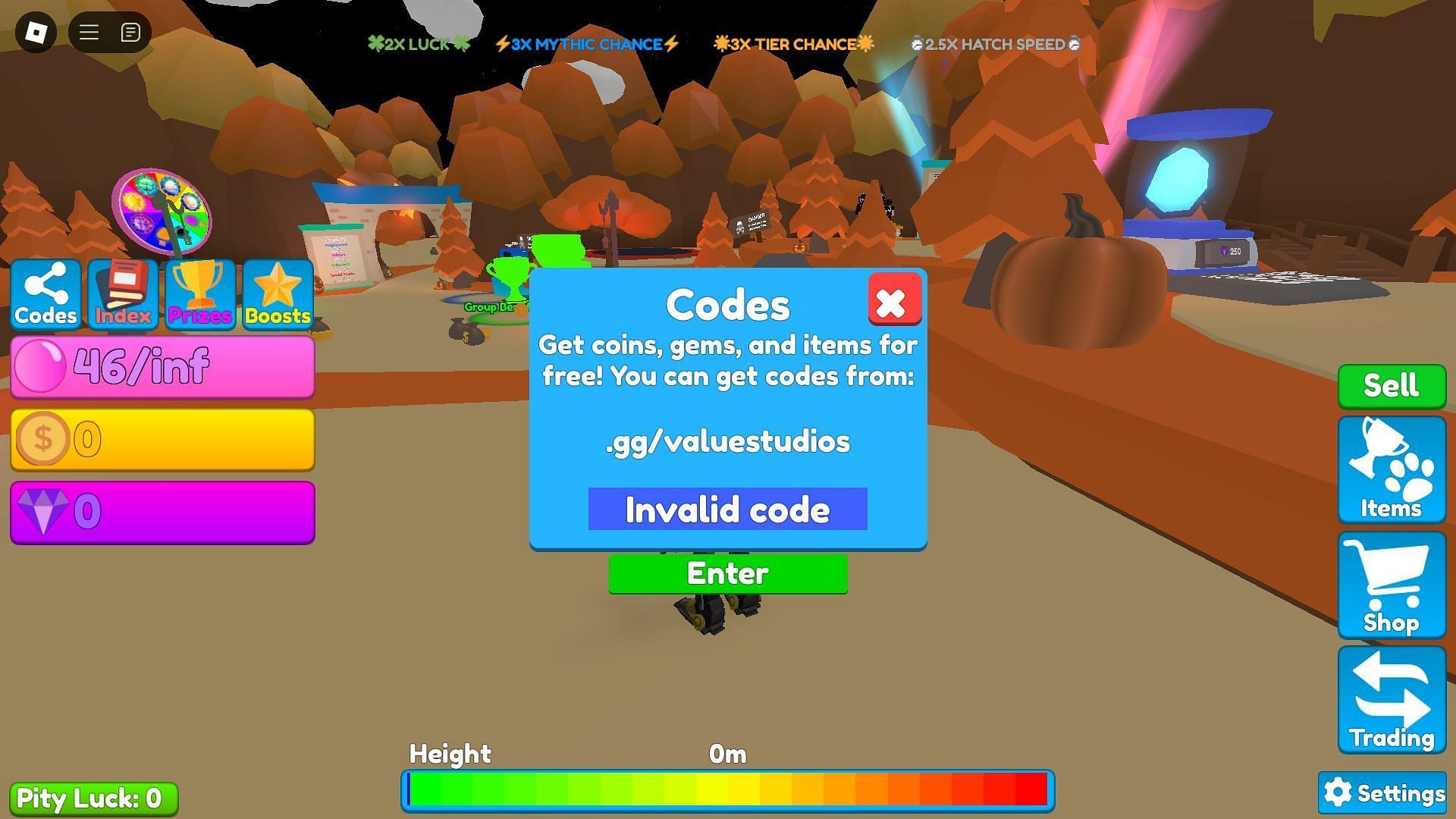Open the Prizes panel
The width and height of the screenshot is (1456, 819).
(x=199, y=294)
